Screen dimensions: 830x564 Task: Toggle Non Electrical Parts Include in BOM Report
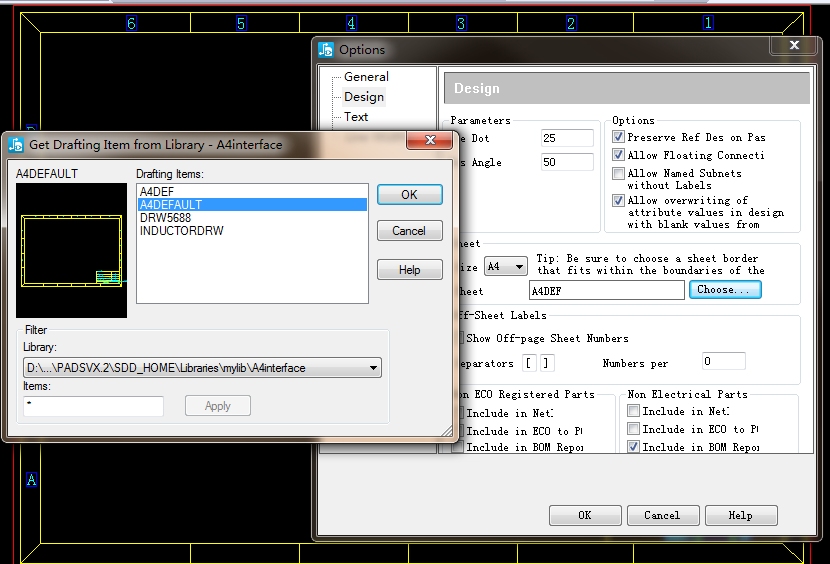(633, 446)
